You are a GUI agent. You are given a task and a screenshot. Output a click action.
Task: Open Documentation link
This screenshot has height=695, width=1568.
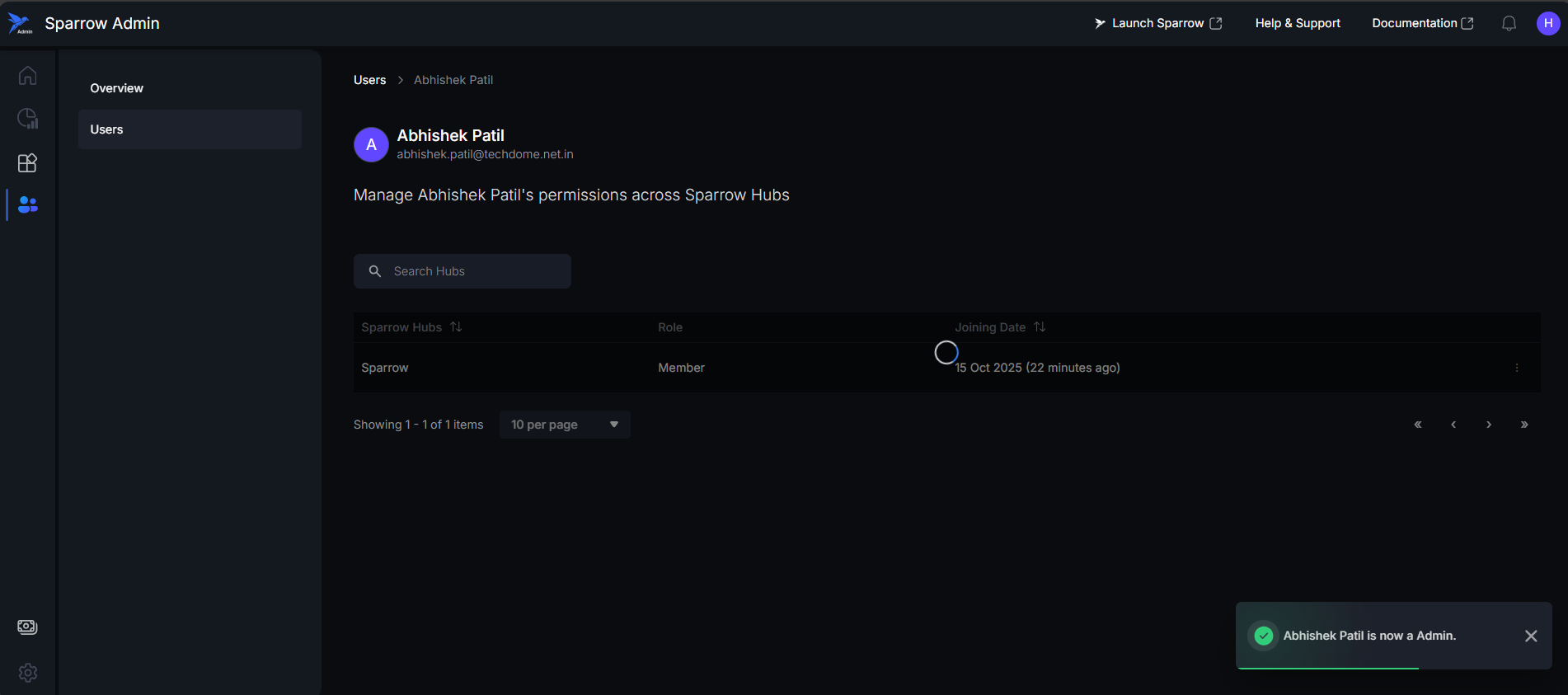pyautogui.click(x=1421, y=24)
